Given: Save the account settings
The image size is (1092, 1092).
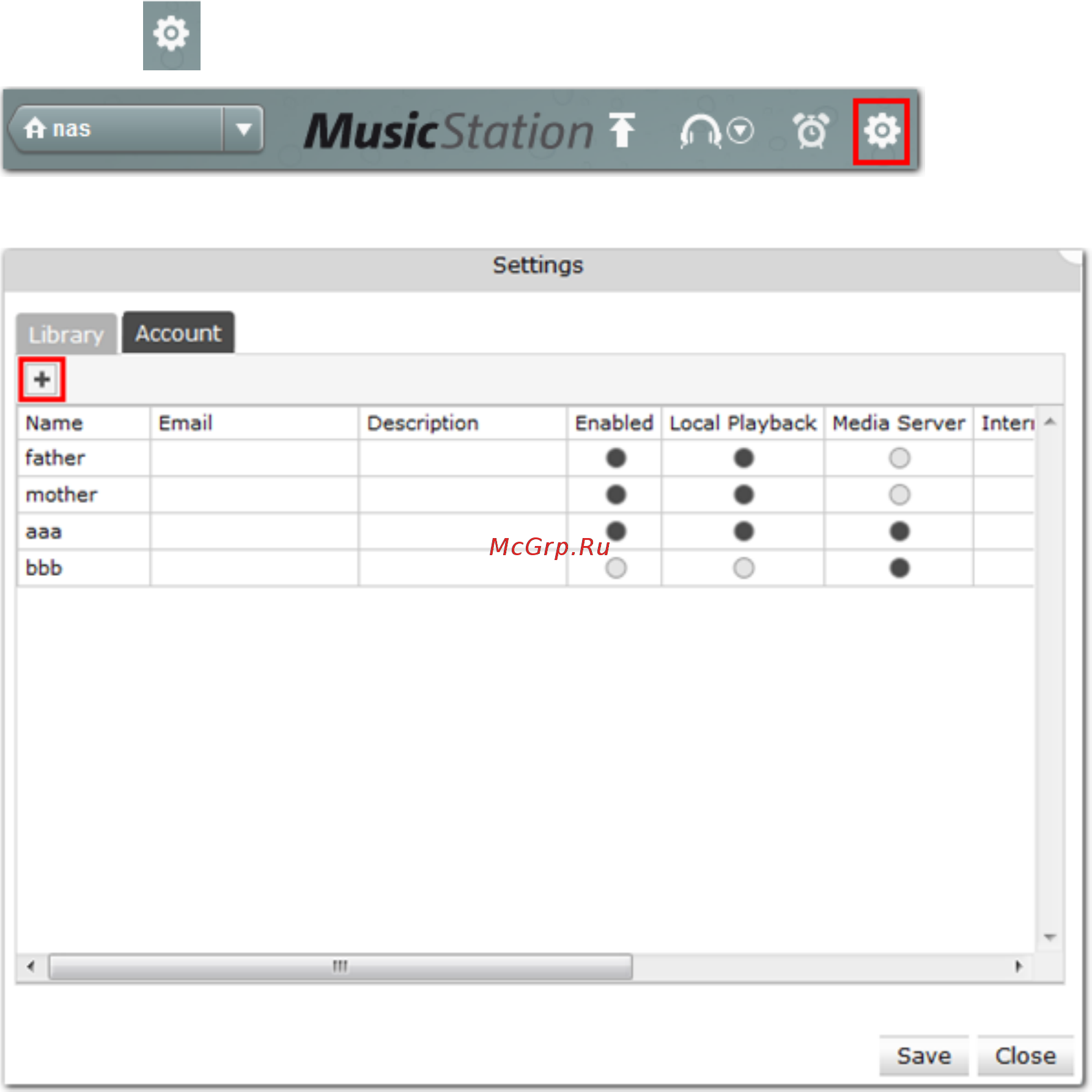Looking at the screenshot, I should [924, 1056].
